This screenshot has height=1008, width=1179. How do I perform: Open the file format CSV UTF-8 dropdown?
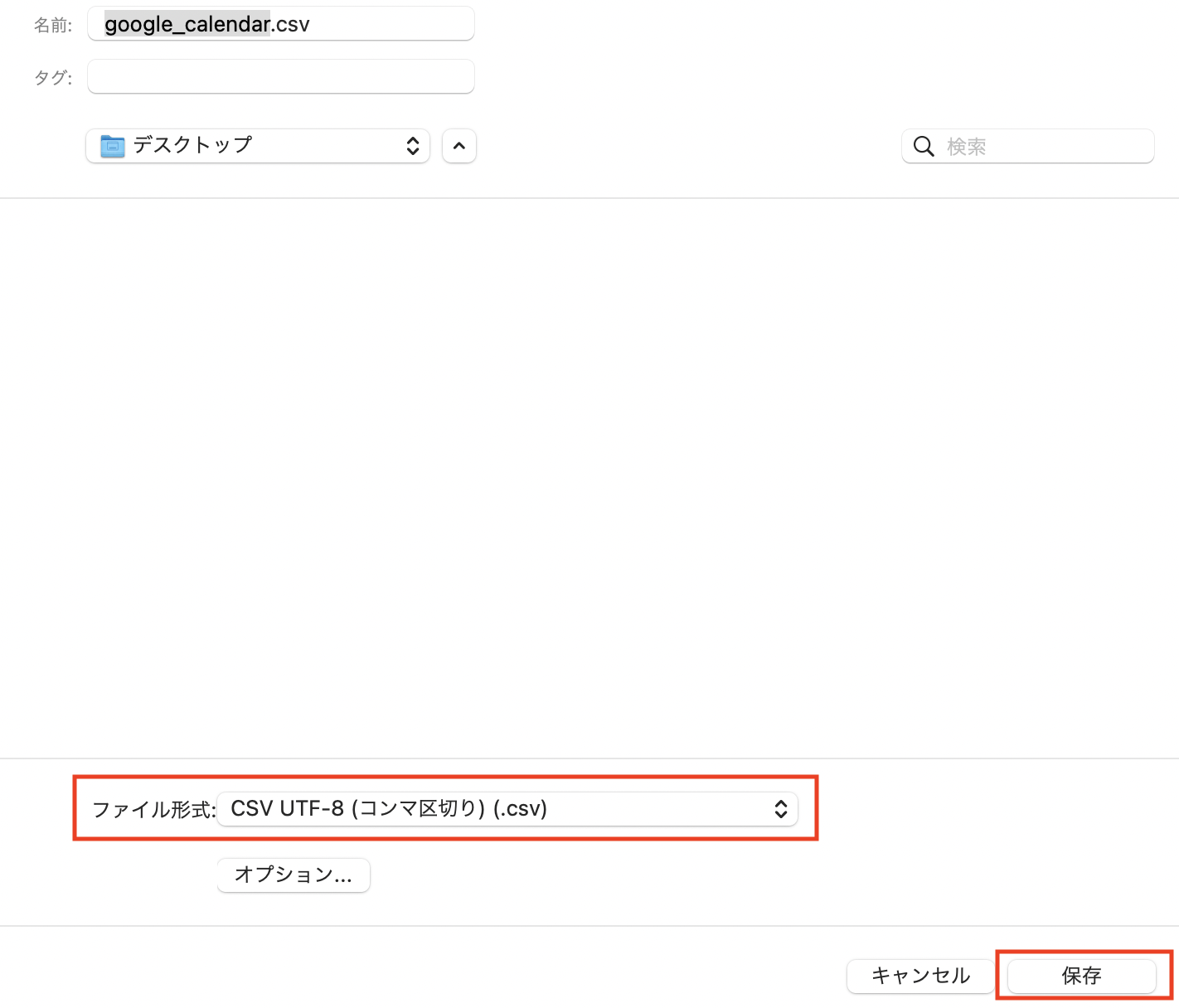pos(507,809)
